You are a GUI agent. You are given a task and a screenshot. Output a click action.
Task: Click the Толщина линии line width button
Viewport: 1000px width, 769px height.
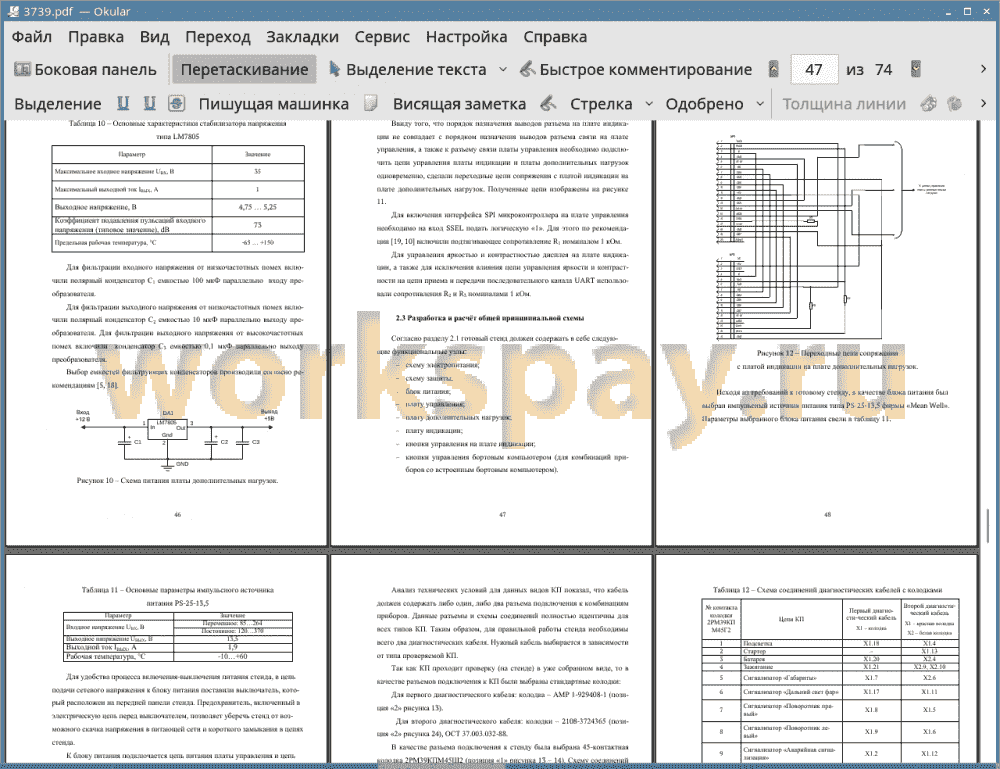[x=844, y=104]
